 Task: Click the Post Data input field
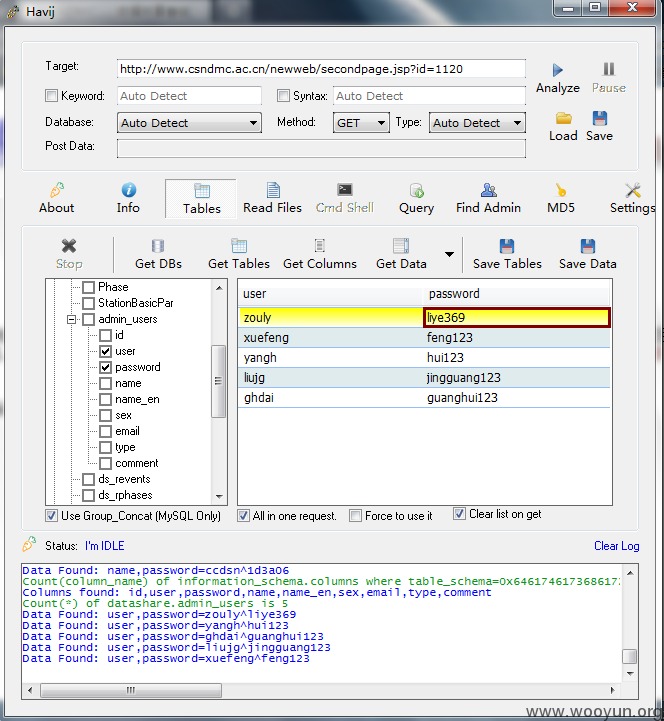pos(321,148)
